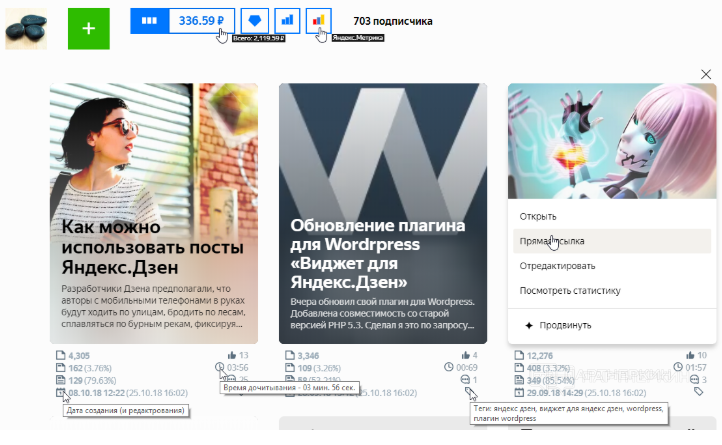
Task: Click the calendar date icon under first card
Action: [x=60, y=392]
